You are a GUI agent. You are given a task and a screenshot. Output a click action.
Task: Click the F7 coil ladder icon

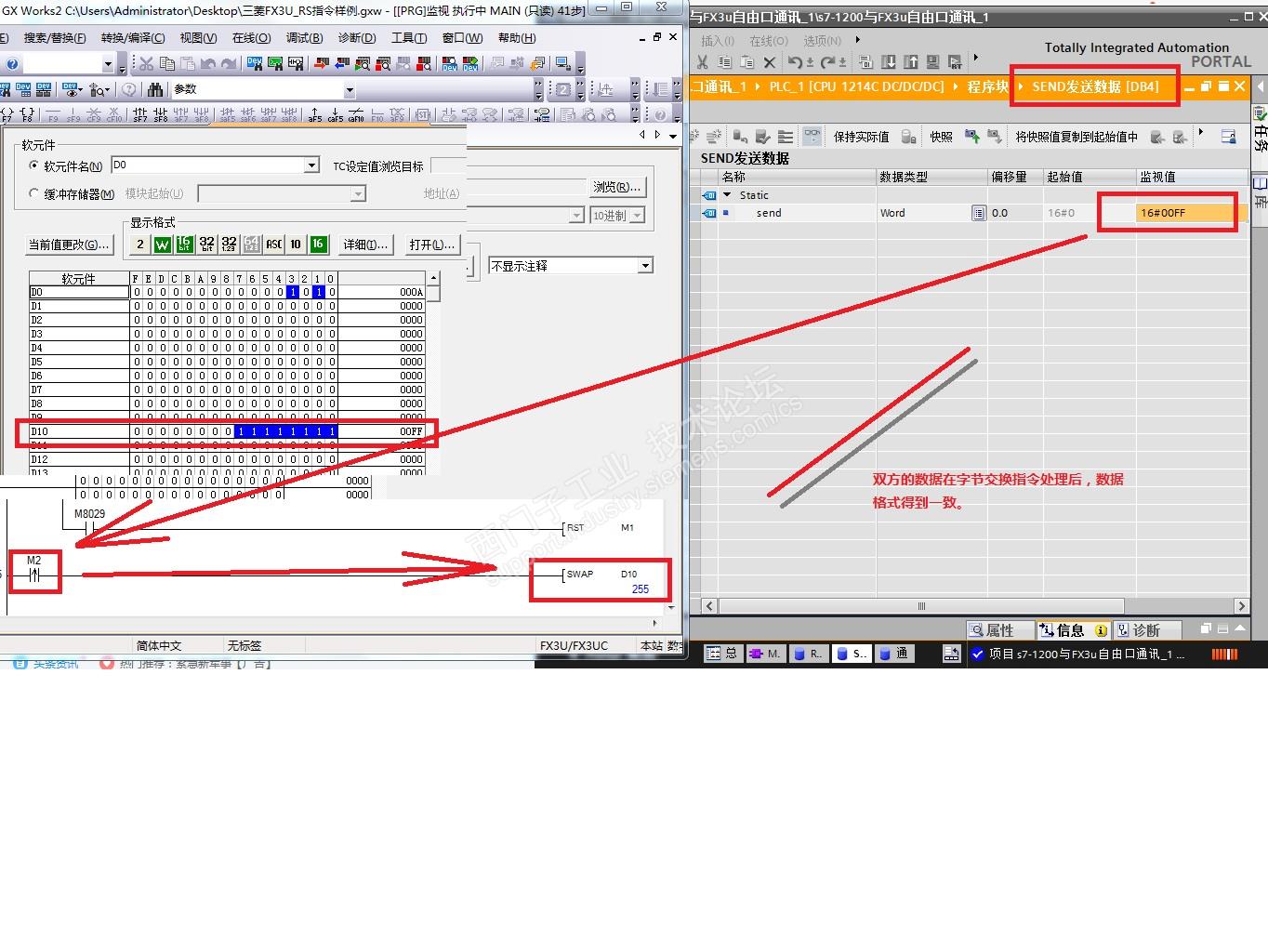pyautogui.click(x=7, y=115)
